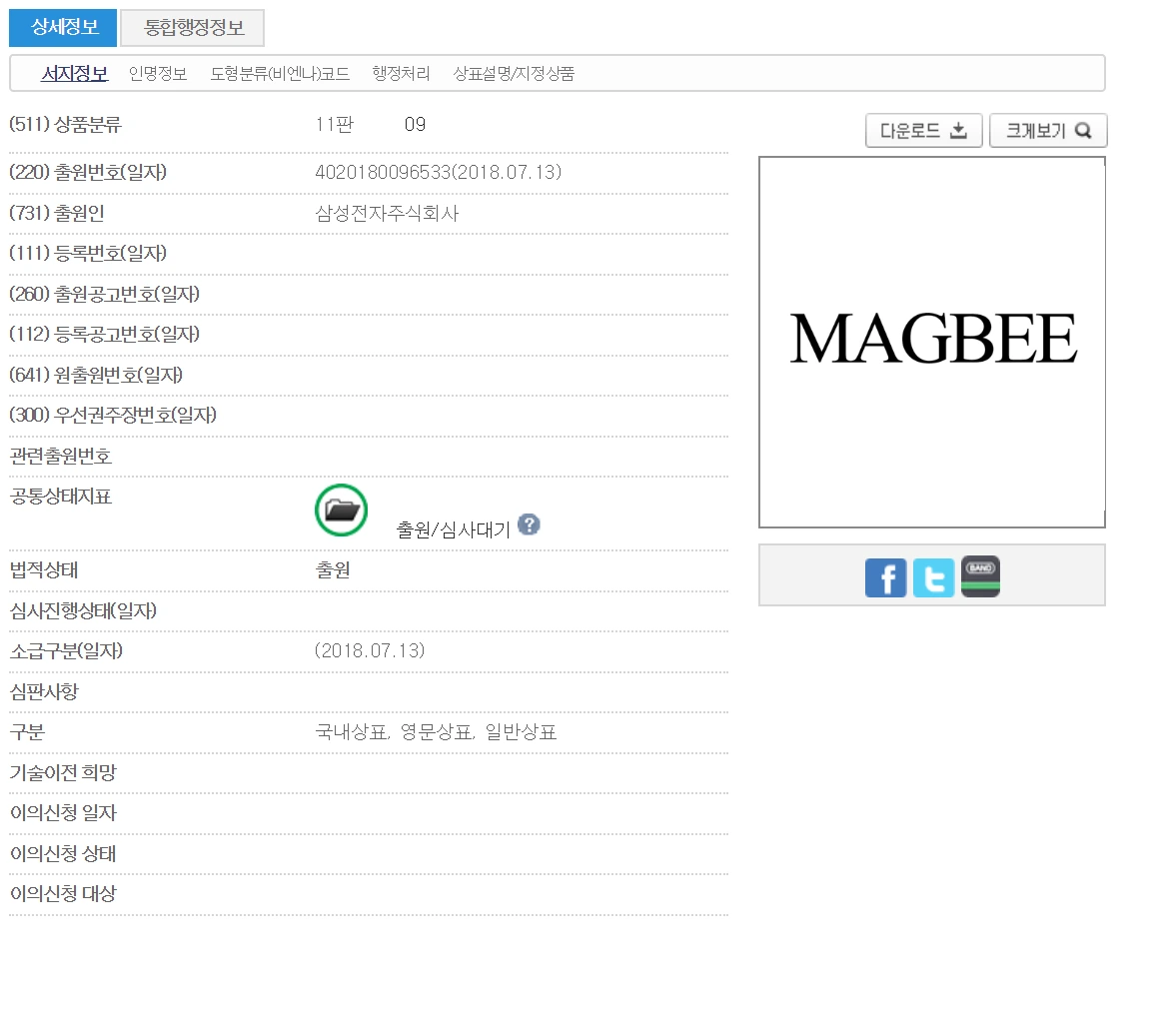Click the retroactive date (2018.07.13)
The height and width of the screenshot is (1036, 1163).
[370, 651]
